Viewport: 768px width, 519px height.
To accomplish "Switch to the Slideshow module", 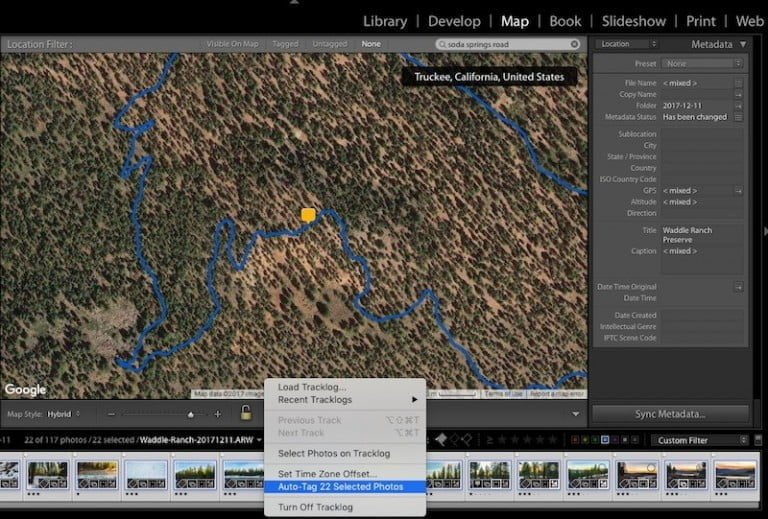I will point(633,21).
